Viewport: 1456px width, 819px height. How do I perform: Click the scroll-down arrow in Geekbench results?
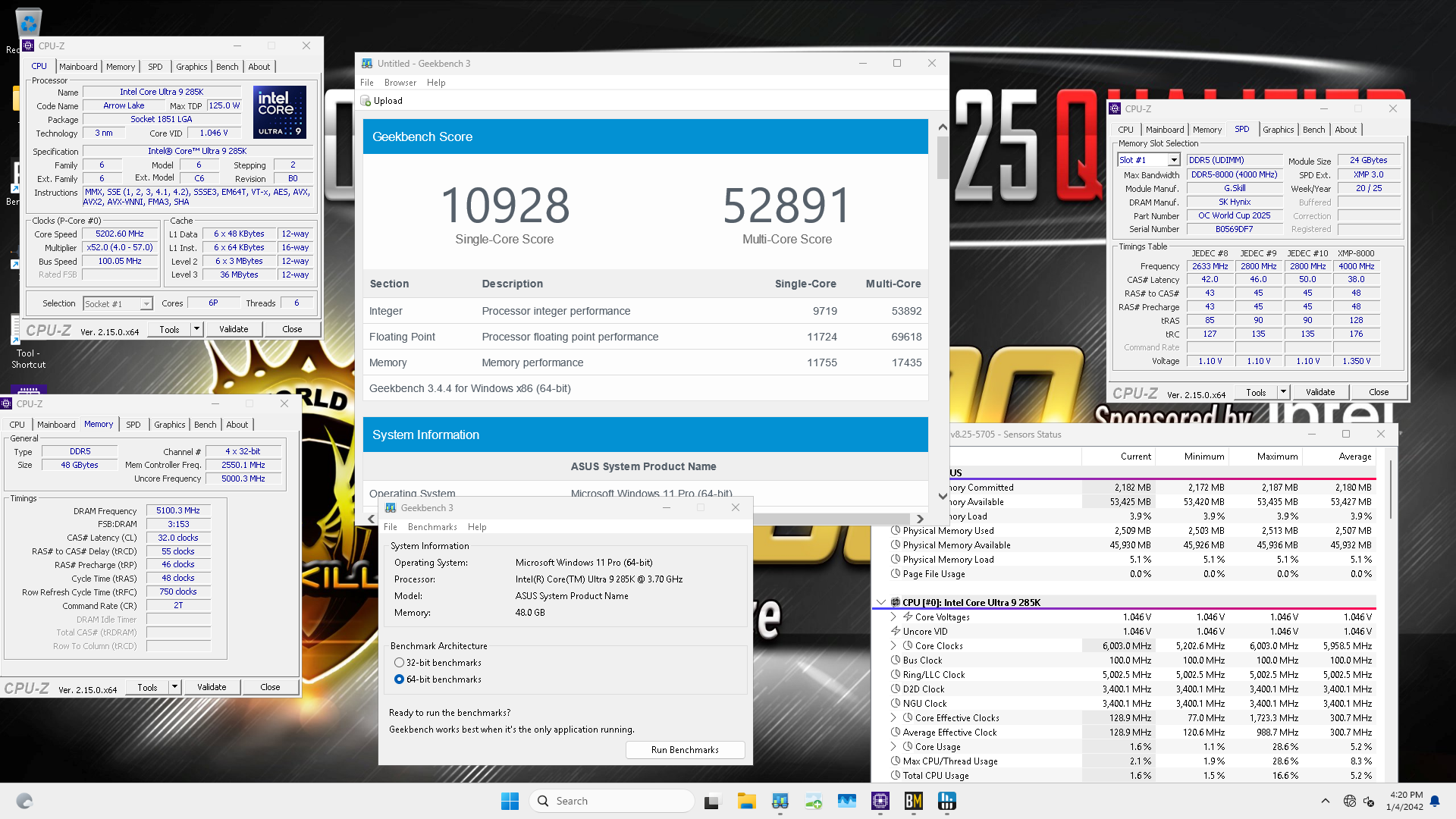943,497
